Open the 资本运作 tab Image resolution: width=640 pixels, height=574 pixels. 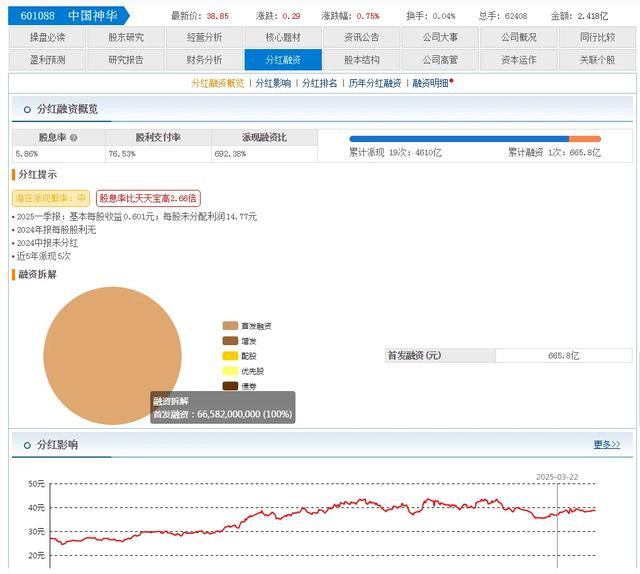[x=519, y=60]
